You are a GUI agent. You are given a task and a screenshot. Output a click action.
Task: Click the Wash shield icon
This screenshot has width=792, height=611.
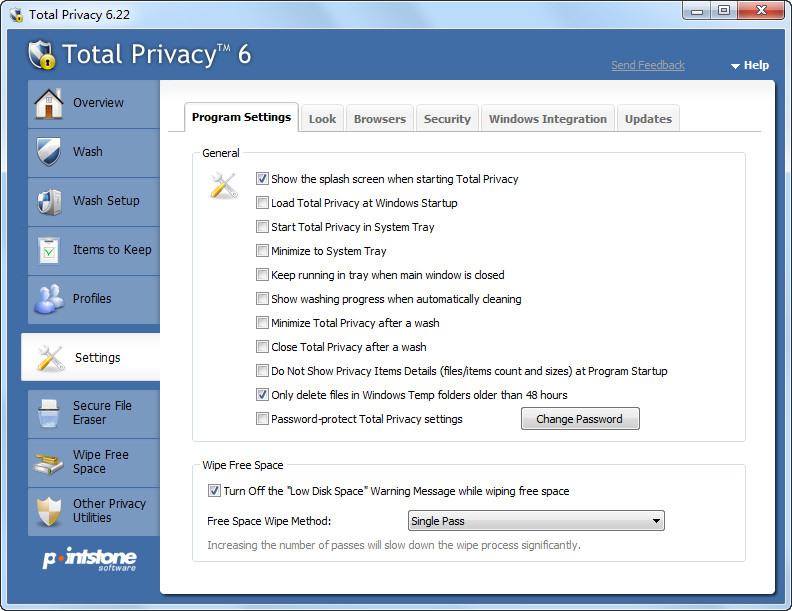point(48,151)
